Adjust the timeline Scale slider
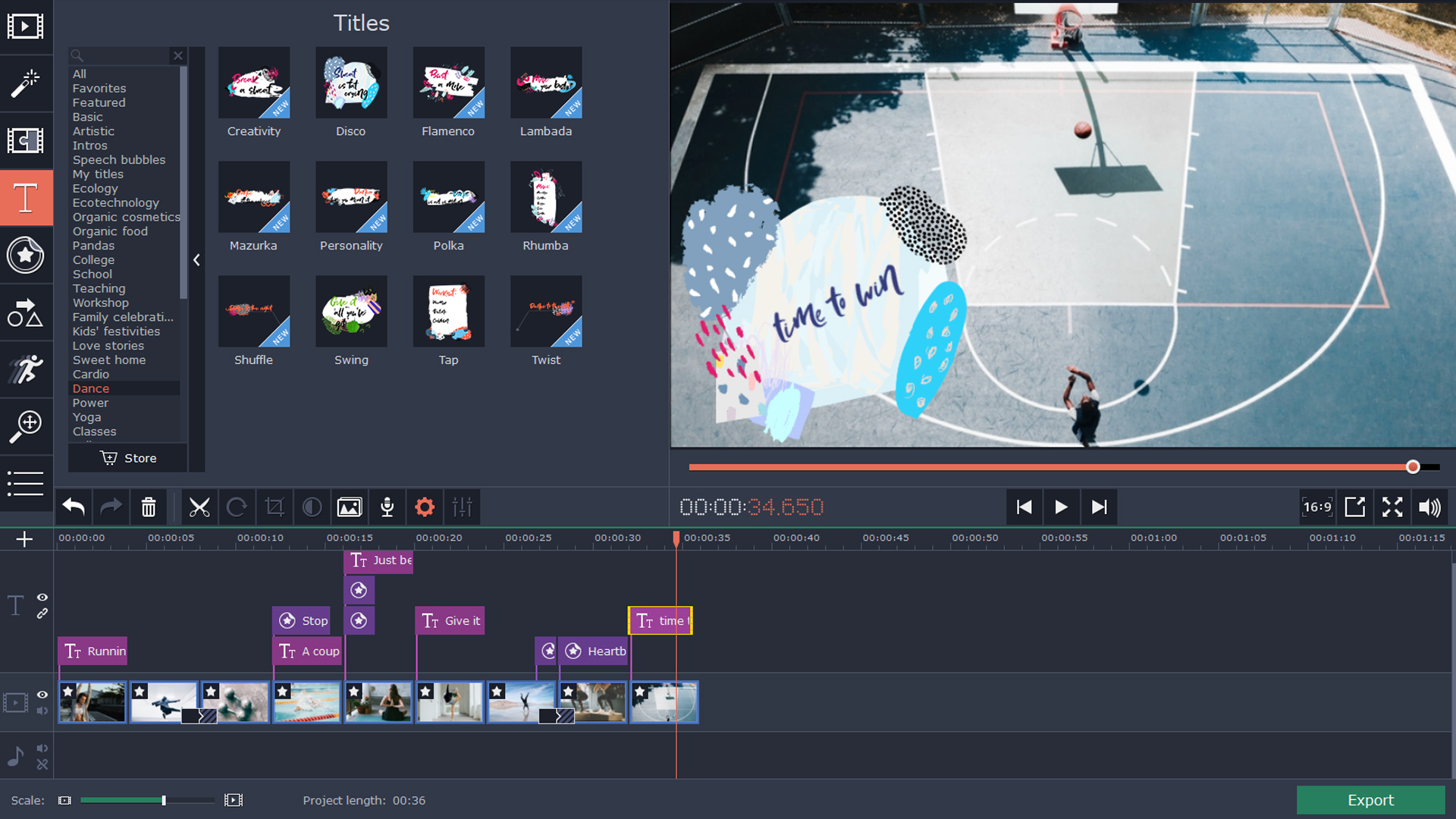This screenshot has width=1456, height=819. (163, 800)
